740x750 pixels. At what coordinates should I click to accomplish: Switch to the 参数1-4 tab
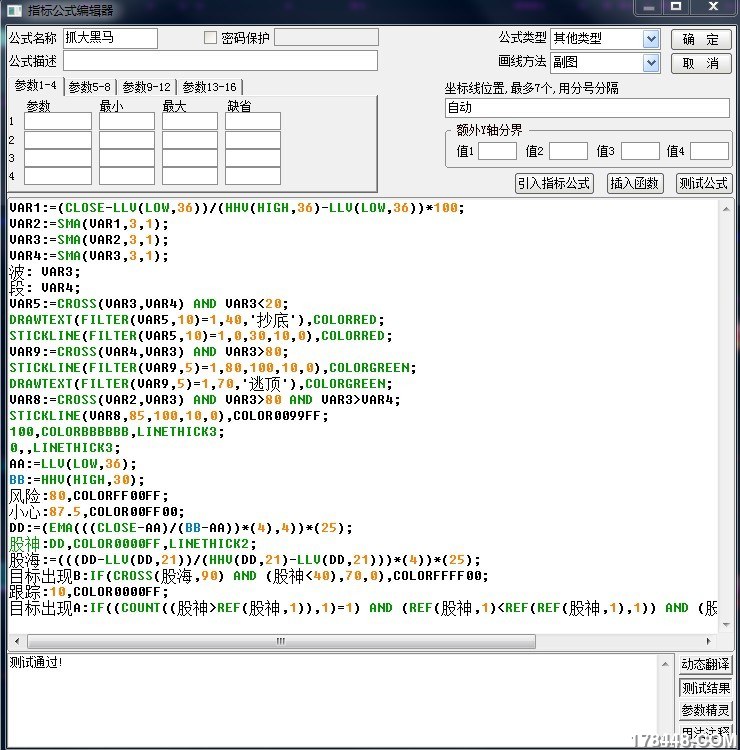click(35, 86)
